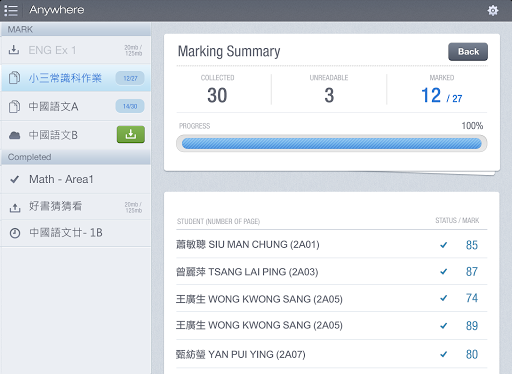Click the blue marking progress bar

(x=332, y=144)
